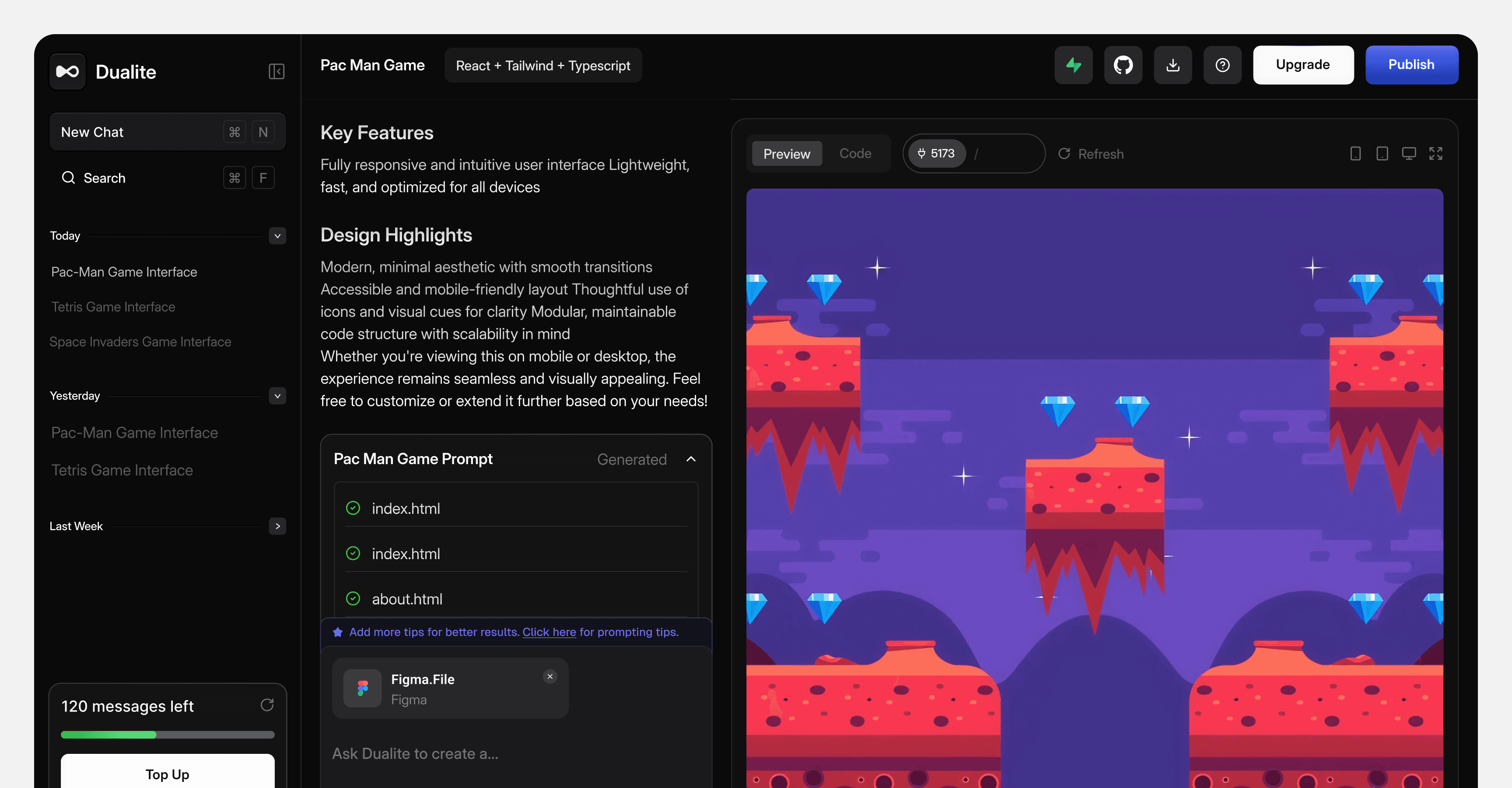Click the download project icon
The width and height of the screenshot is (1512, 788).
click(1172, 65)
